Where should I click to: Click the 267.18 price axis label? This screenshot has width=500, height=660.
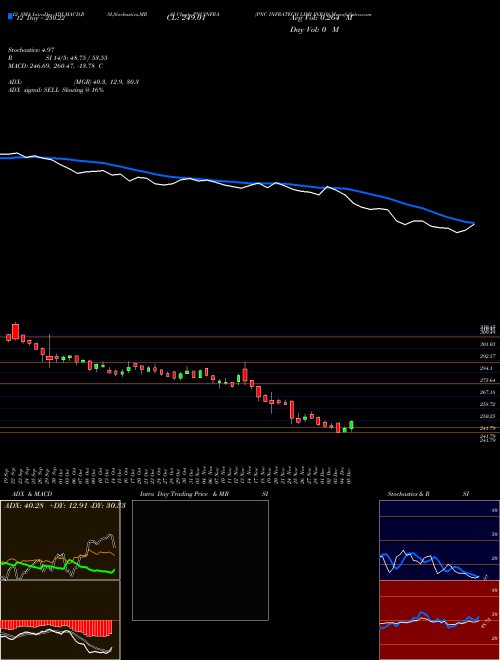[487, 392]
